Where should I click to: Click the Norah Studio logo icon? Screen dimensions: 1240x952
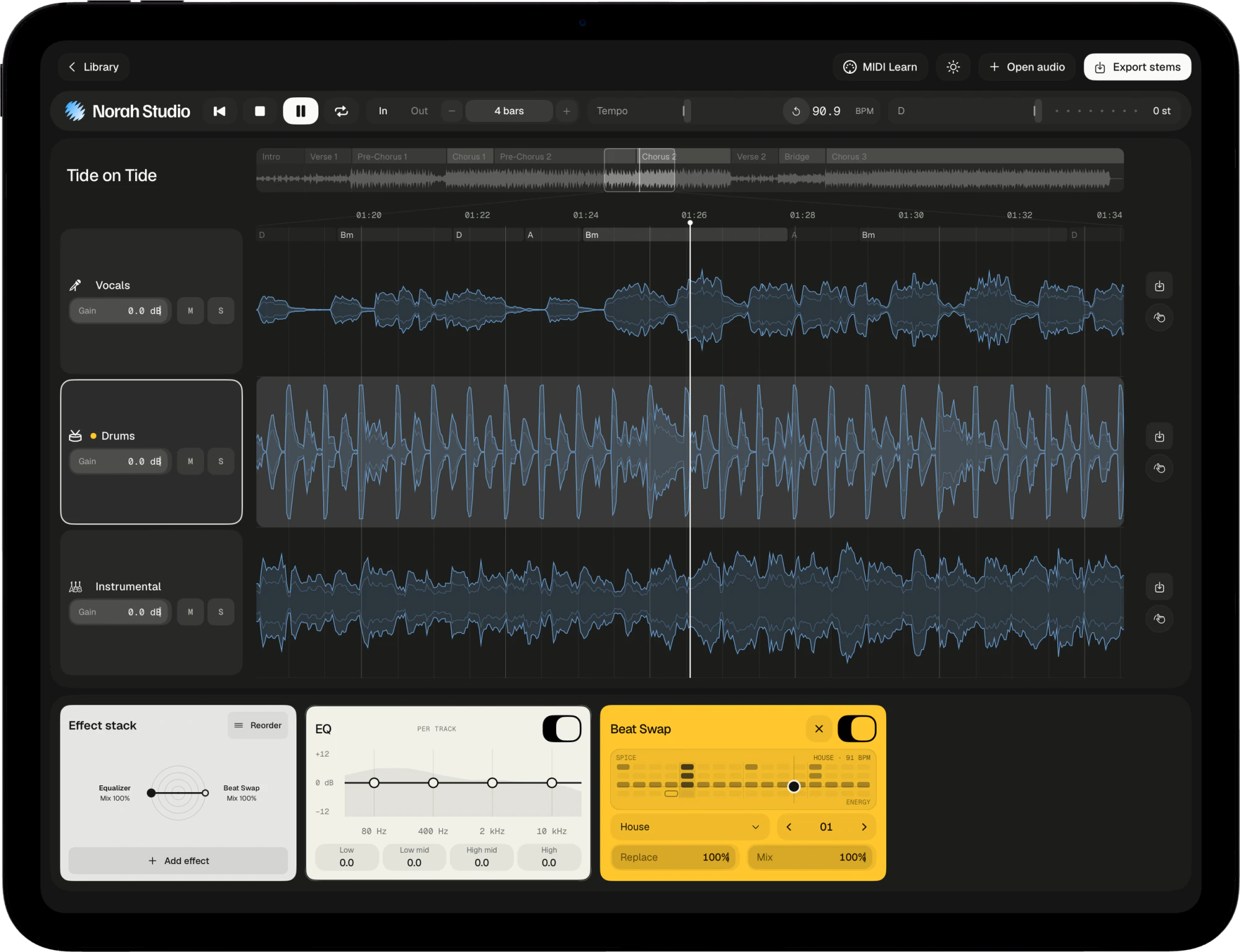75,111
